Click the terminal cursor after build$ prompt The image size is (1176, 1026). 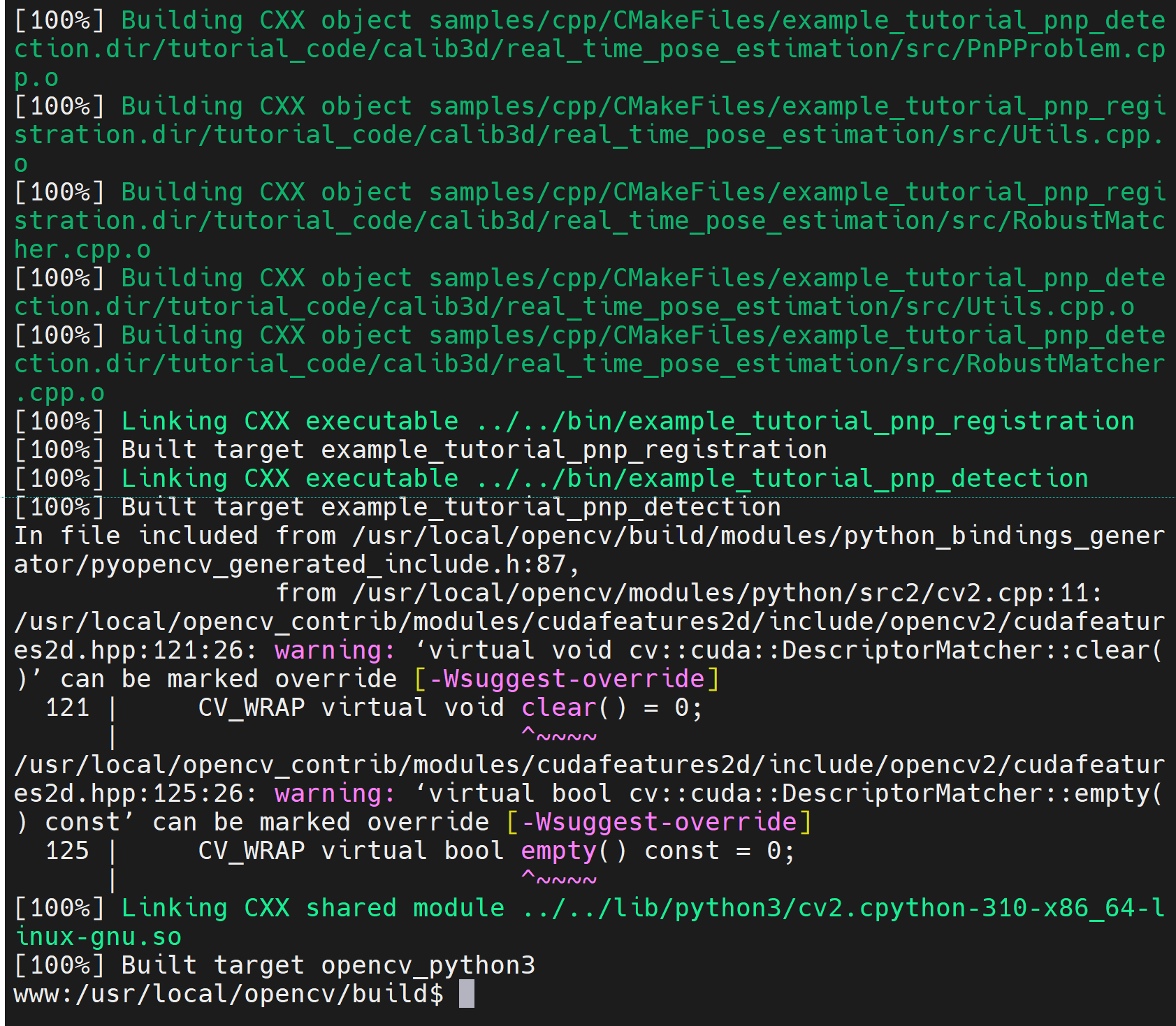(466, 993)
